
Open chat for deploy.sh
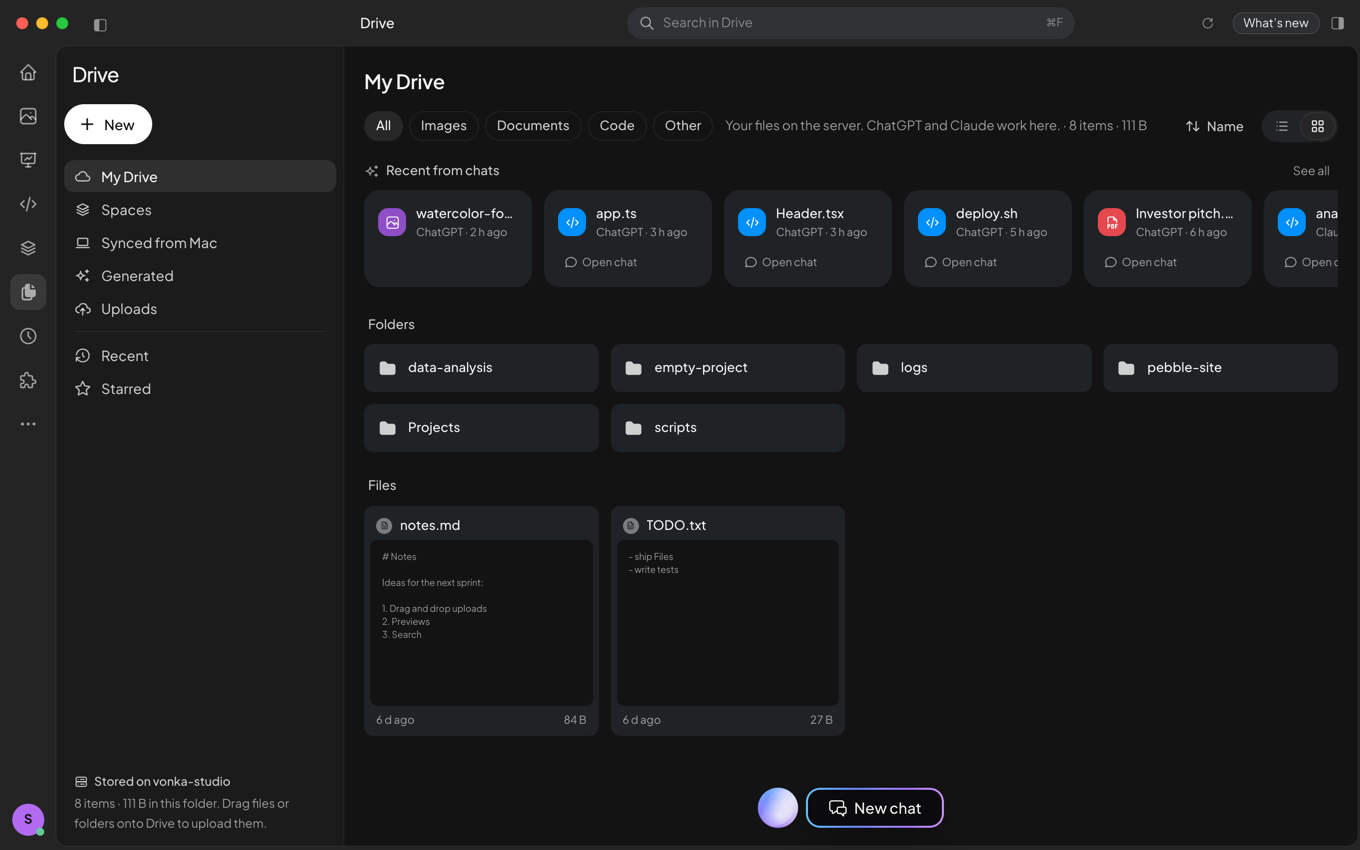960,262
